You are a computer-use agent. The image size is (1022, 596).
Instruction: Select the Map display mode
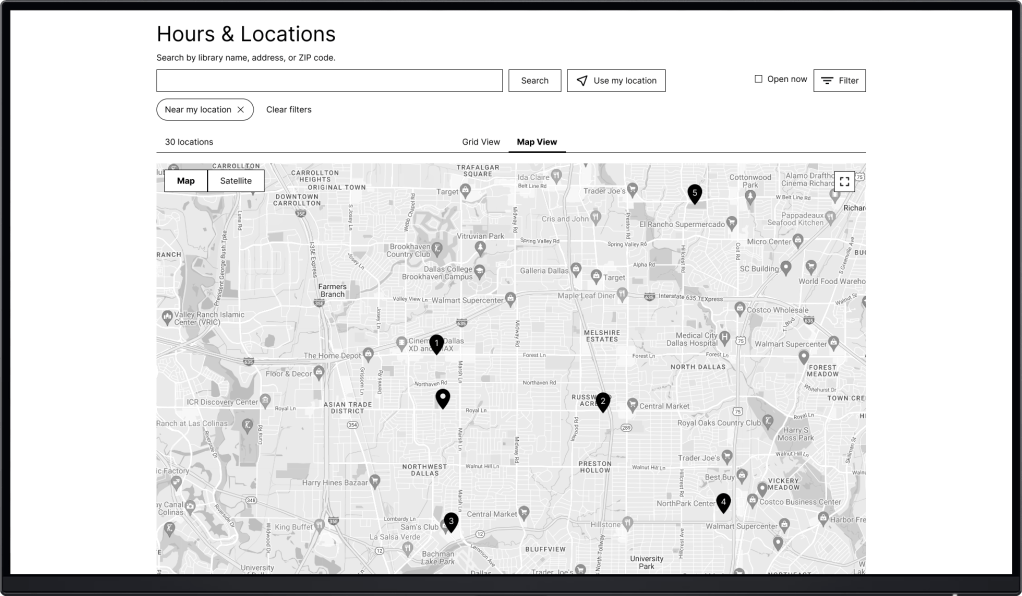186,181
